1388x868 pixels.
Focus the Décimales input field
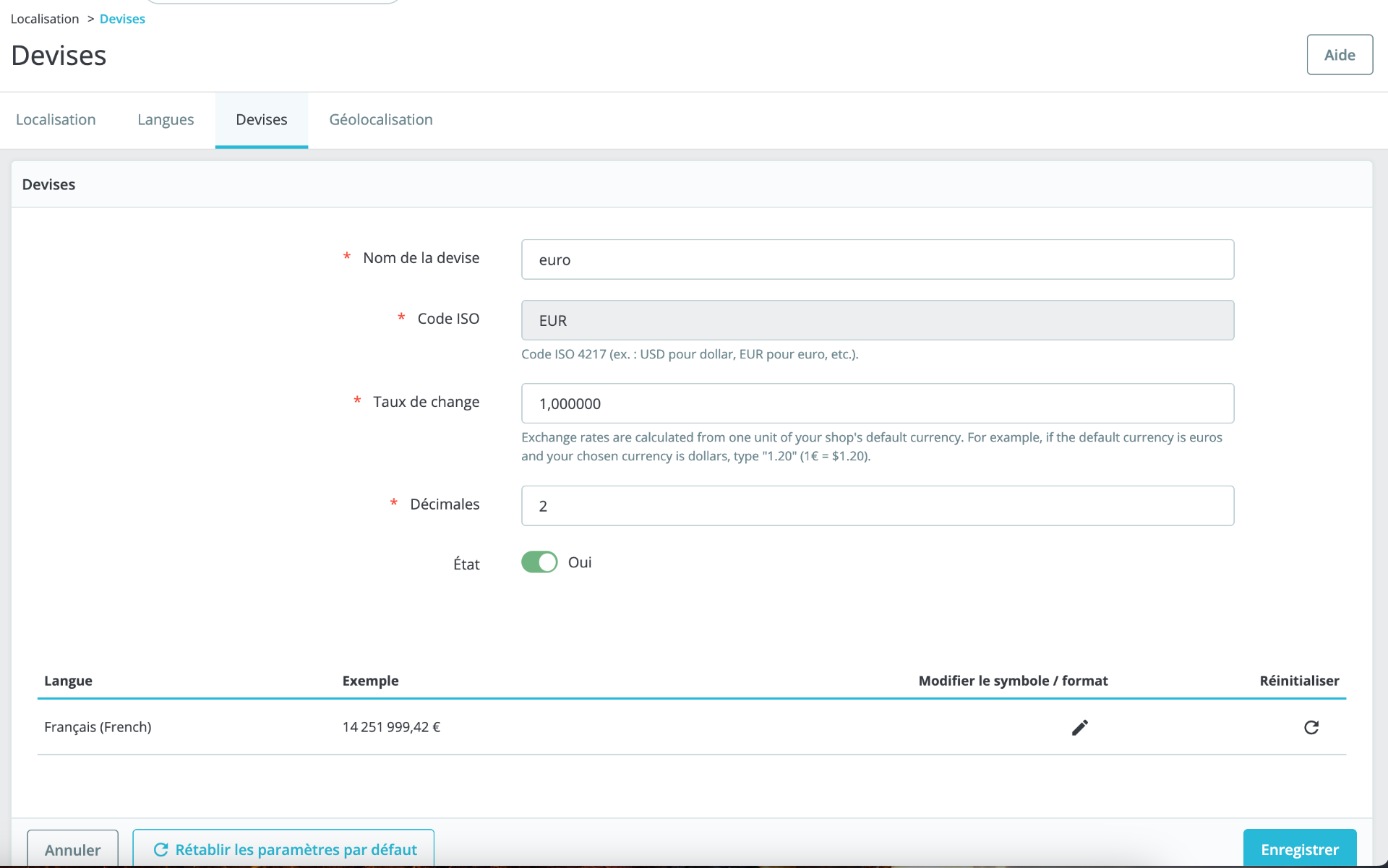(x=878, y=506)
